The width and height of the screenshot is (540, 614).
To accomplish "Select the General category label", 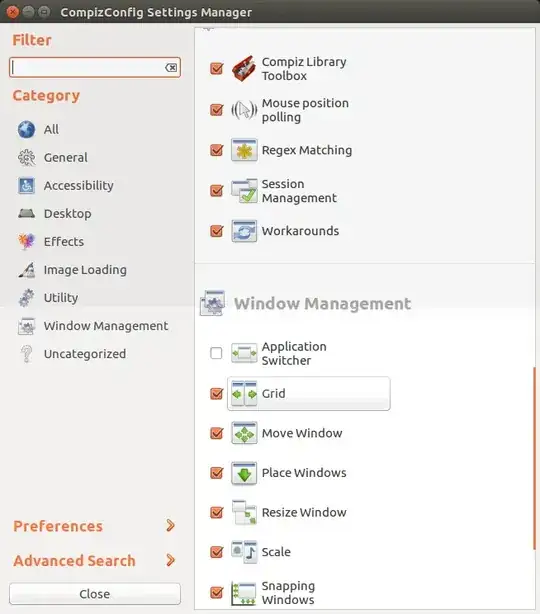I will pos(66,157).
